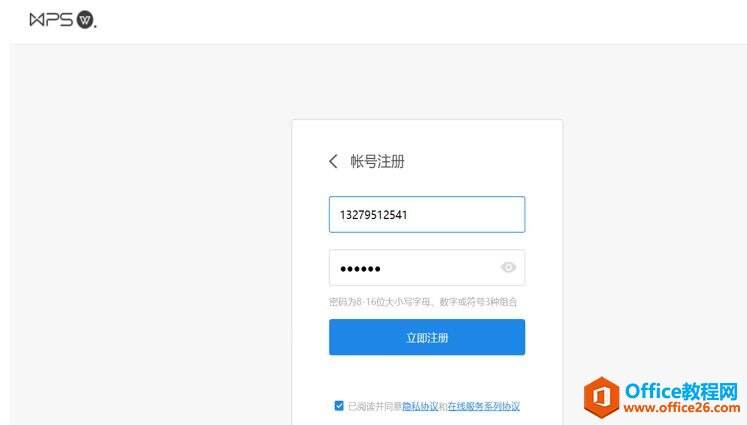Click the Office教程网 watermark title text
The height and width of the screenshot is (425, 747).
point(681,392)
